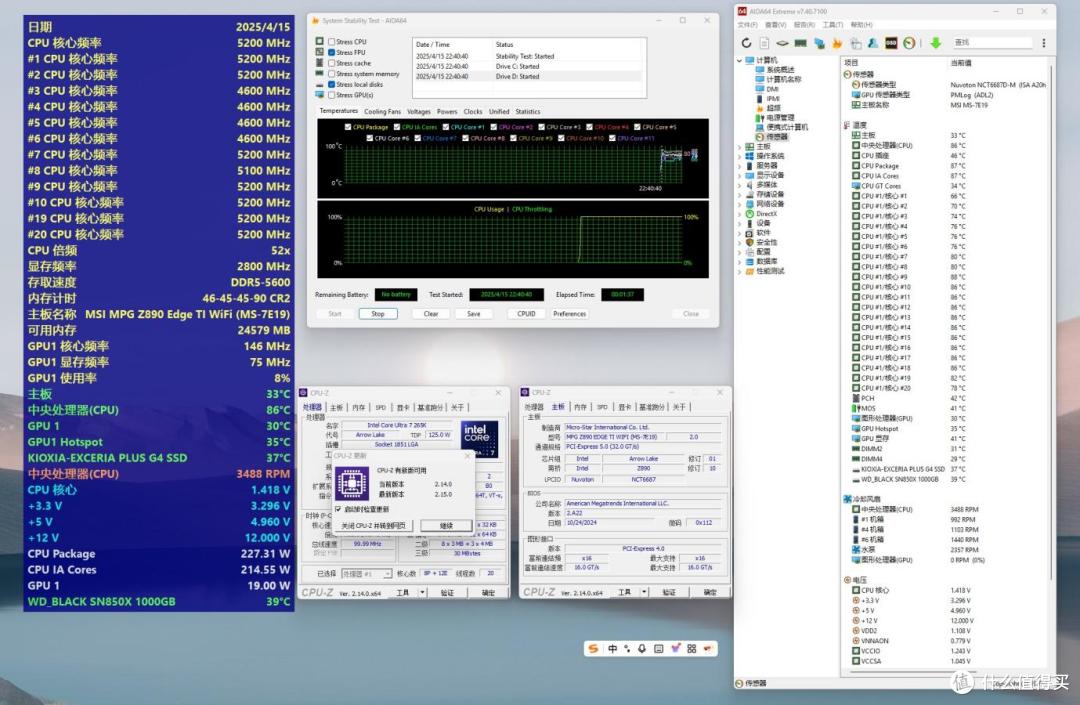Toggle the Stress GPU(s) checkbox
The height and width of the screenshot is (705, 1080).
point(332,95)
